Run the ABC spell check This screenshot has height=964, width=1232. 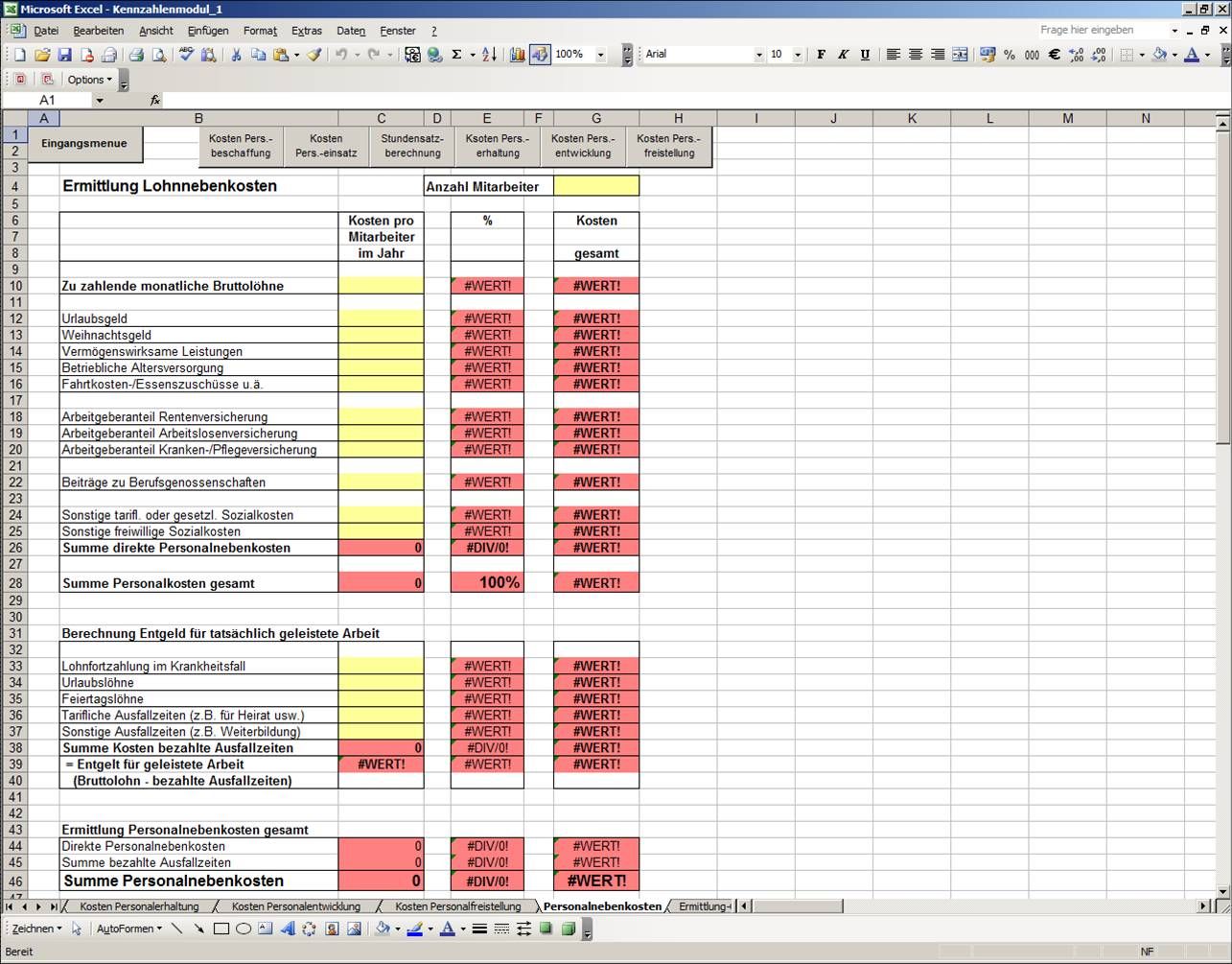pos(186,55)
